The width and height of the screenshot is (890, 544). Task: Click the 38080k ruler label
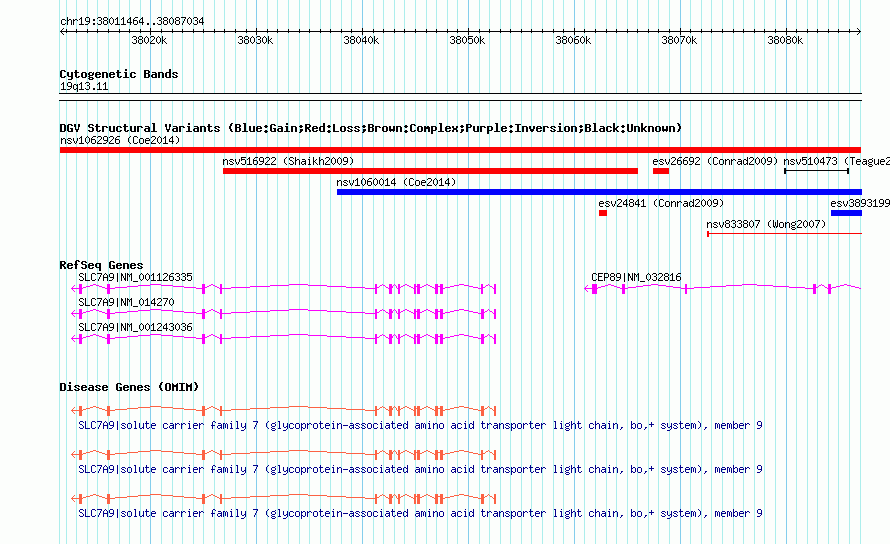click(785, 40)
